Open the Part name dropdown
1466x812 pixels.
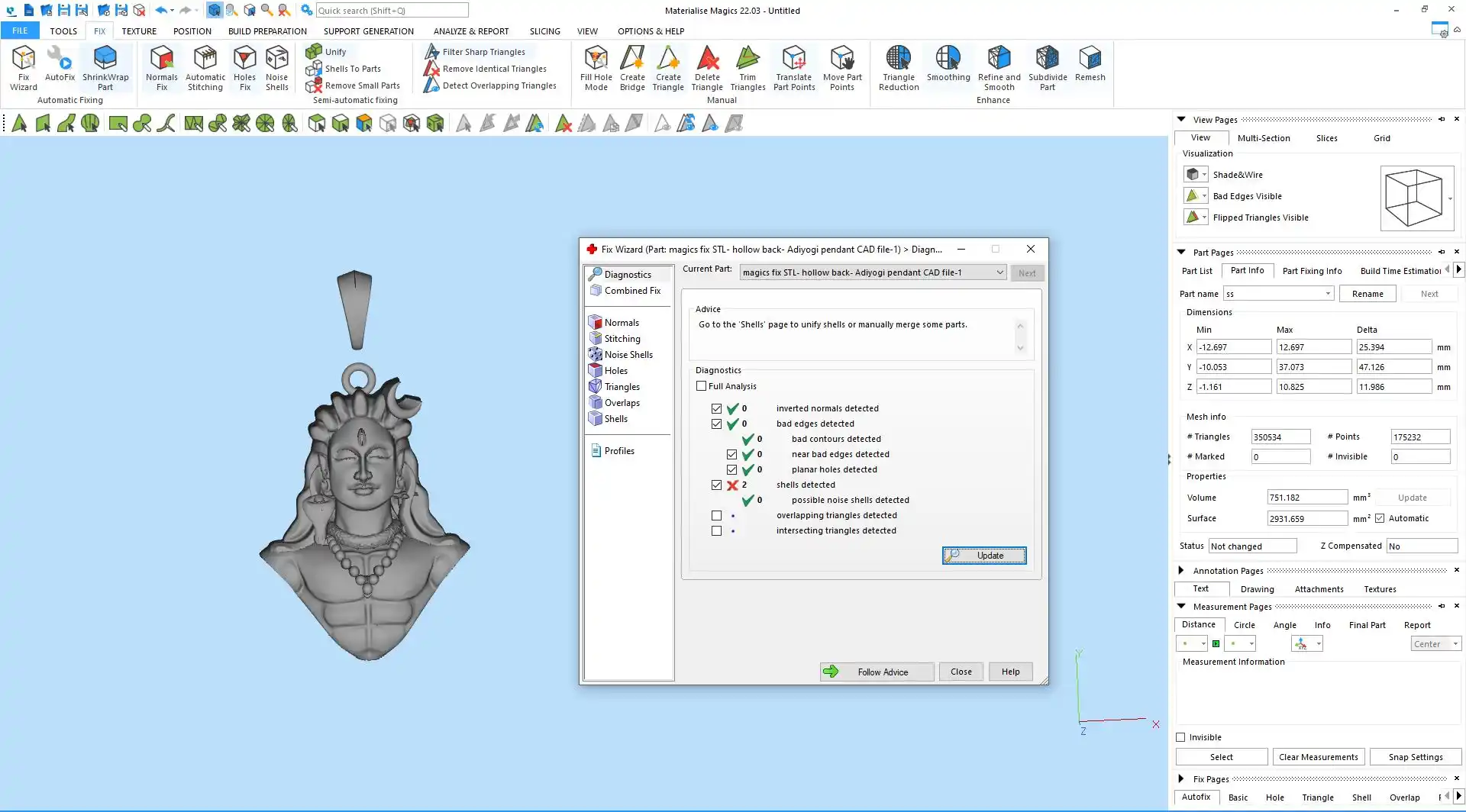(x=1328, y=294)
